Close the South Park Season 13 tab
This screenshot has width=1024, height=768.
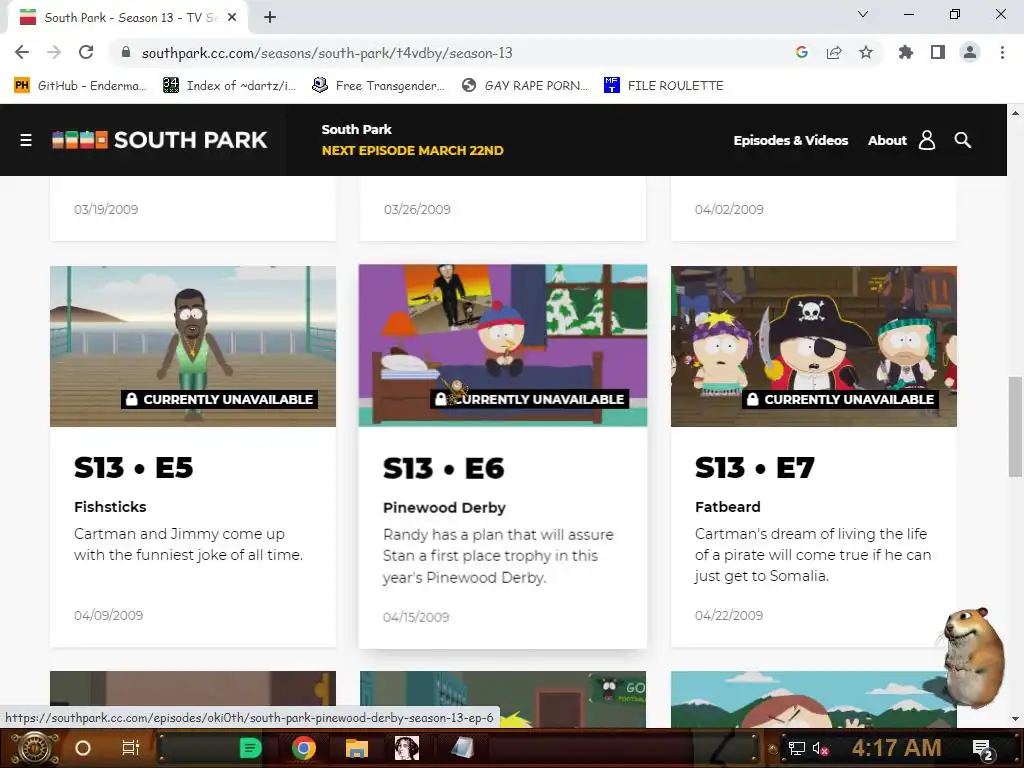tap(232, 18)
